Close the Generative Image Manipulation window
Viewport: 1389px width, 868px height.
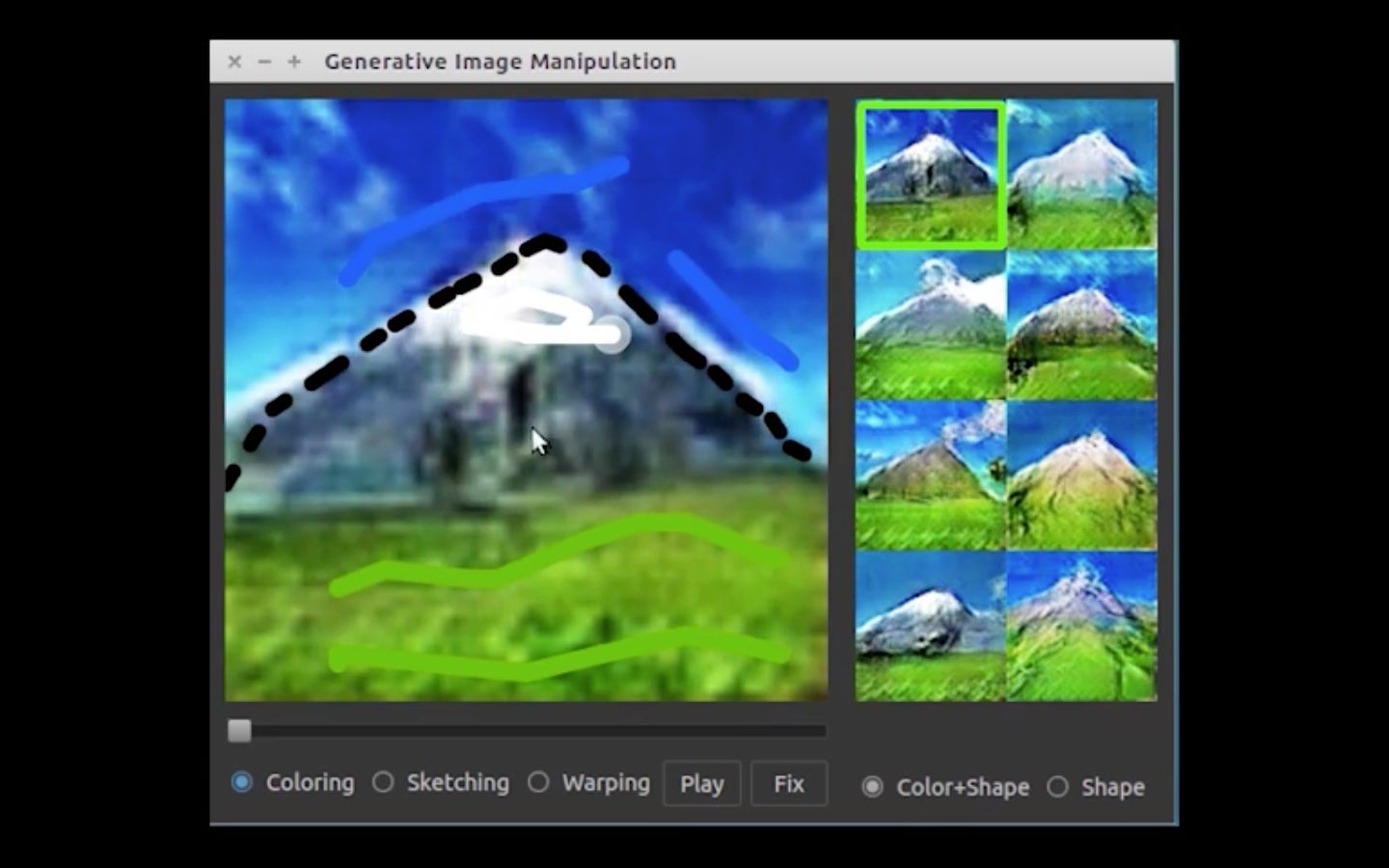click(234, 62)
